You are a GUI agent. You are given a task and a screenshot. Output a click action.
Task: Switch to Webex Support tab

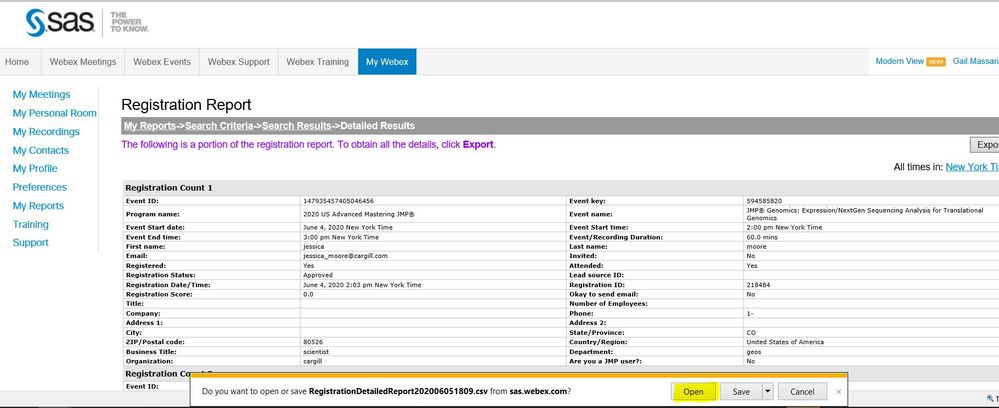pyautogui.click(x=238, y=62)
